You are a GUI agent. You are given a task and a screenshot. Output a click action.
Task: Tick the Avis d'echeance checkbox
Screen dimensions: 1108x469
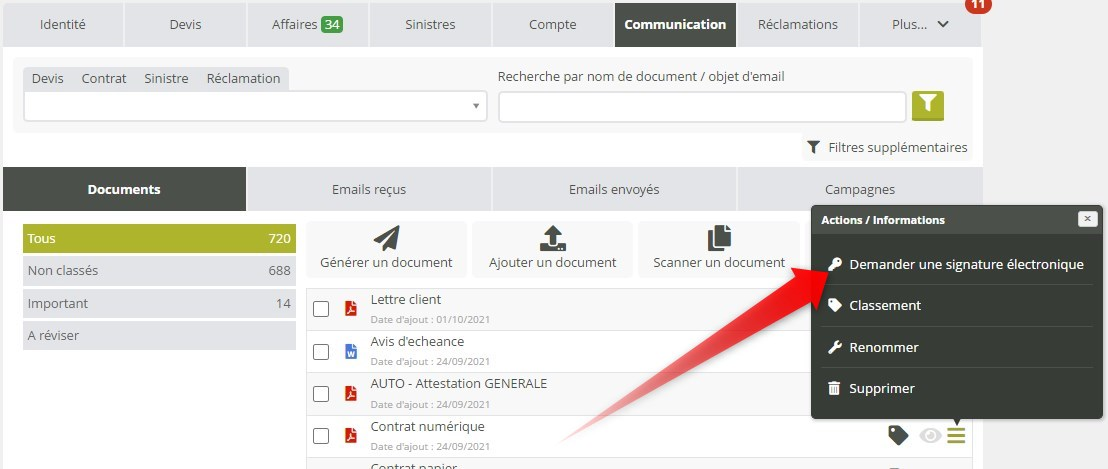coord(321,351)
